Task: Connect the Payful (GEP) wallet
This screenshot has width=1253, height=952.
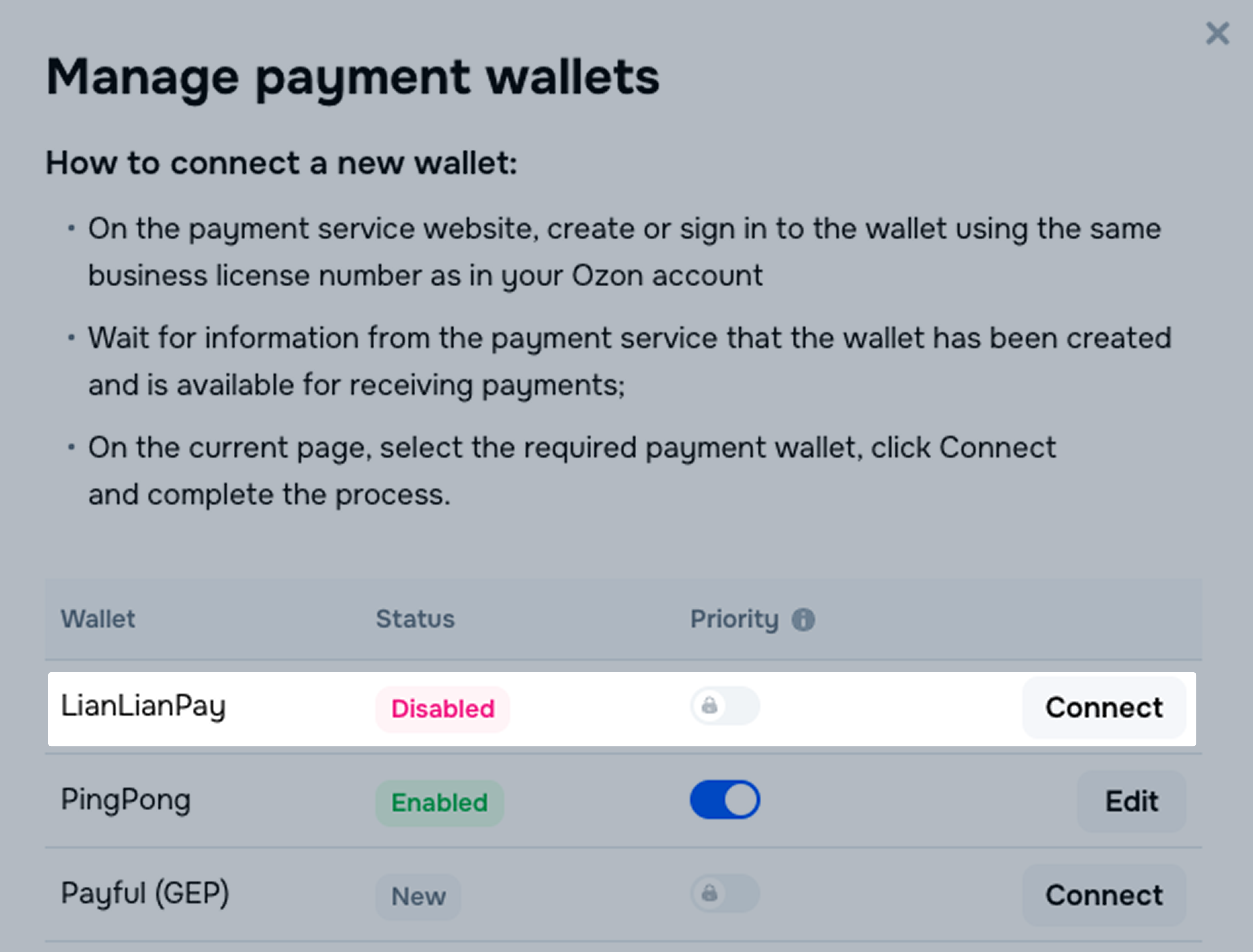Action: 1103,895
